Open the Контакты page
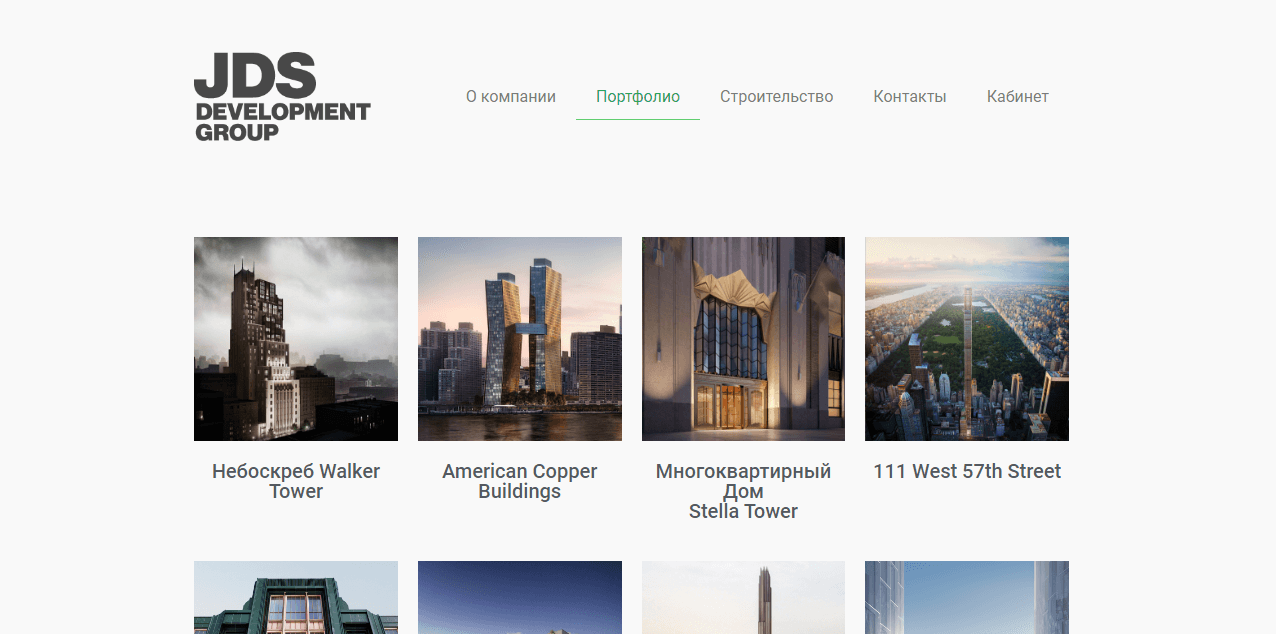The width and height of the screenshot is (1276, 634). (x=909, y=97)
